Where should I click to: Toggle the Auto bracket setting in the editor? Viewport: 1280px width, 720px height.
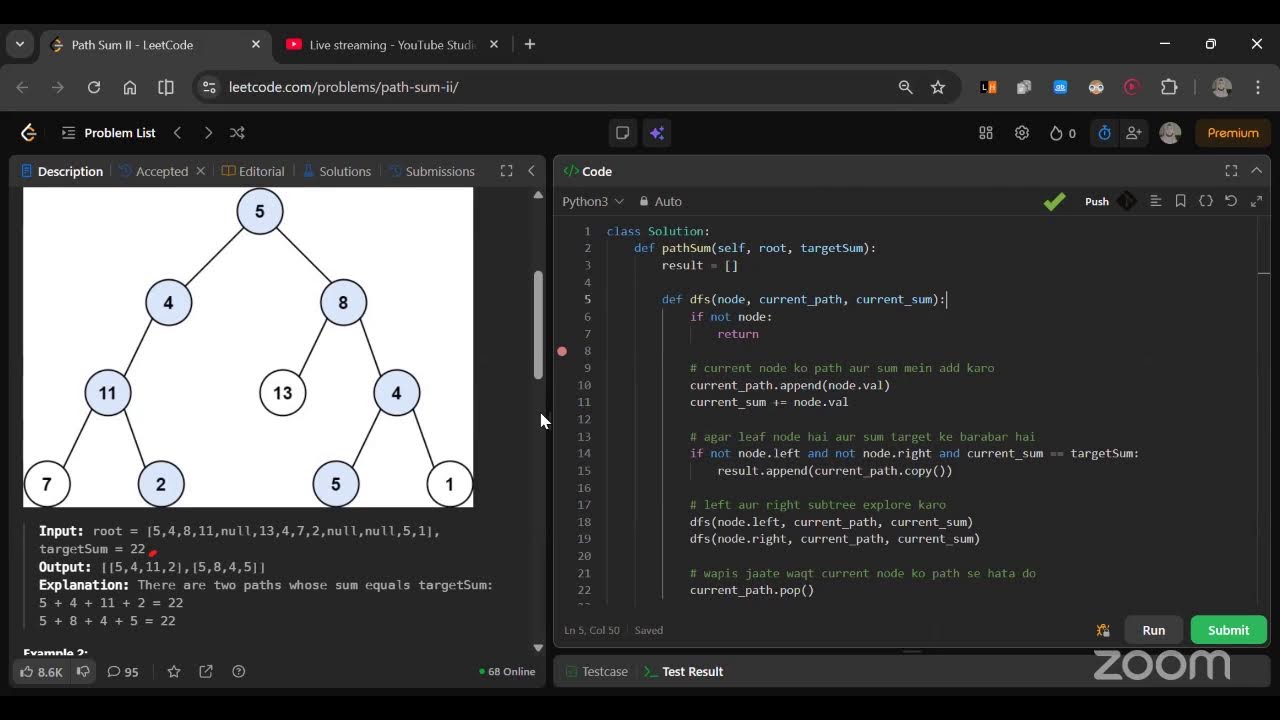click(x=660, y=201)
